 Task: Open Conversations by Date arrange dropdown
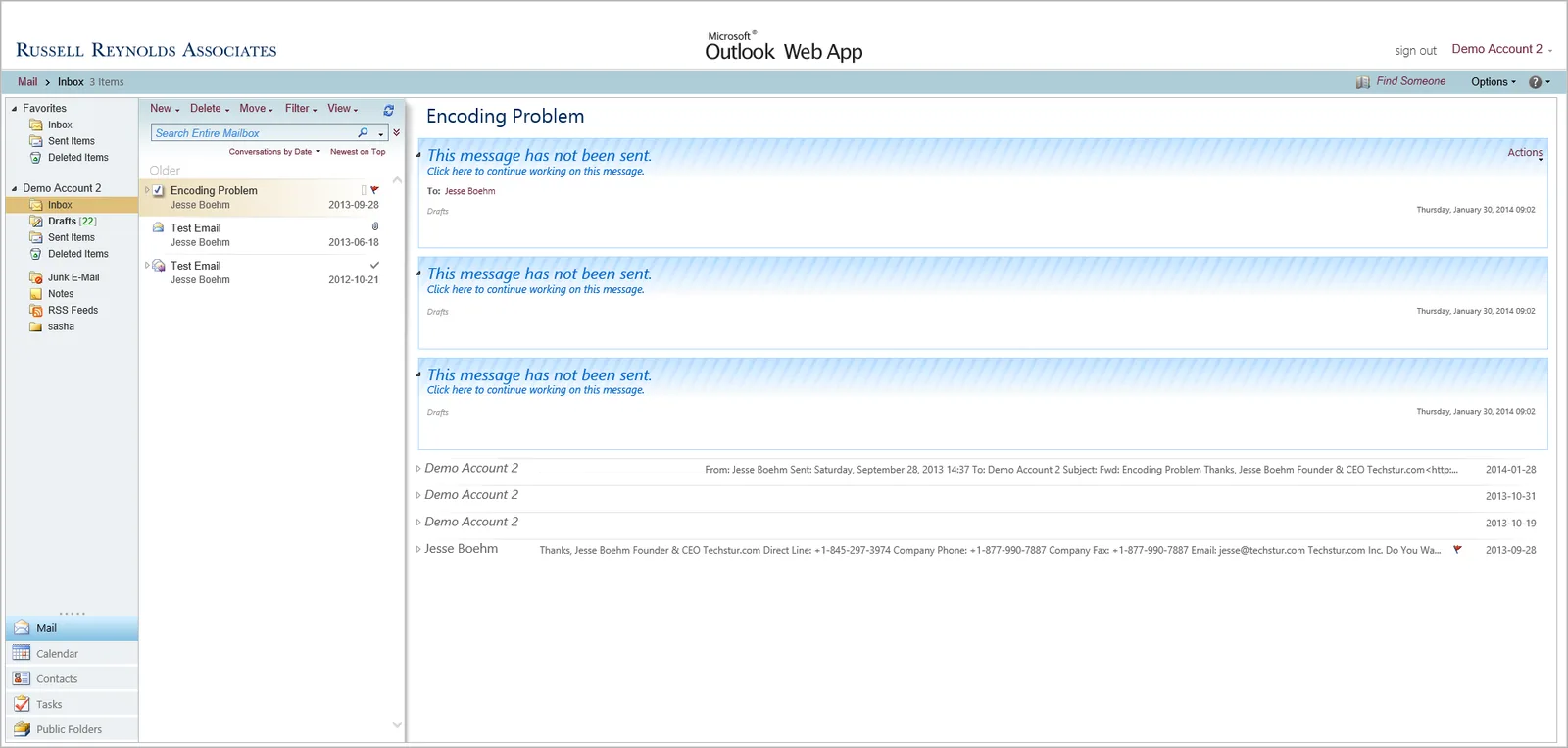[274, 152]
